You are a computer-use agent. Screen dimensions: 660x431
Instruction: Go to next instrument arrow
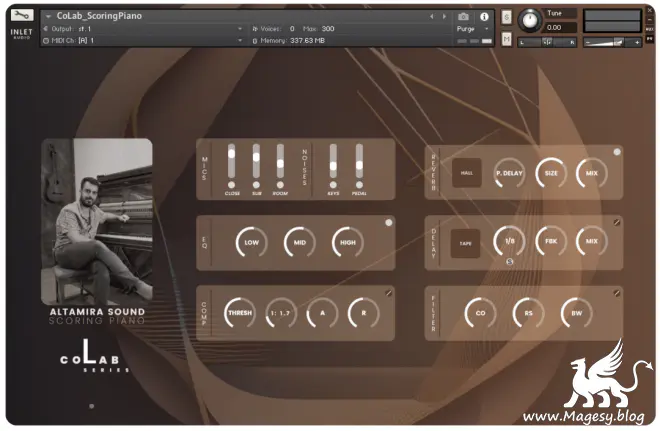(444, 16)
